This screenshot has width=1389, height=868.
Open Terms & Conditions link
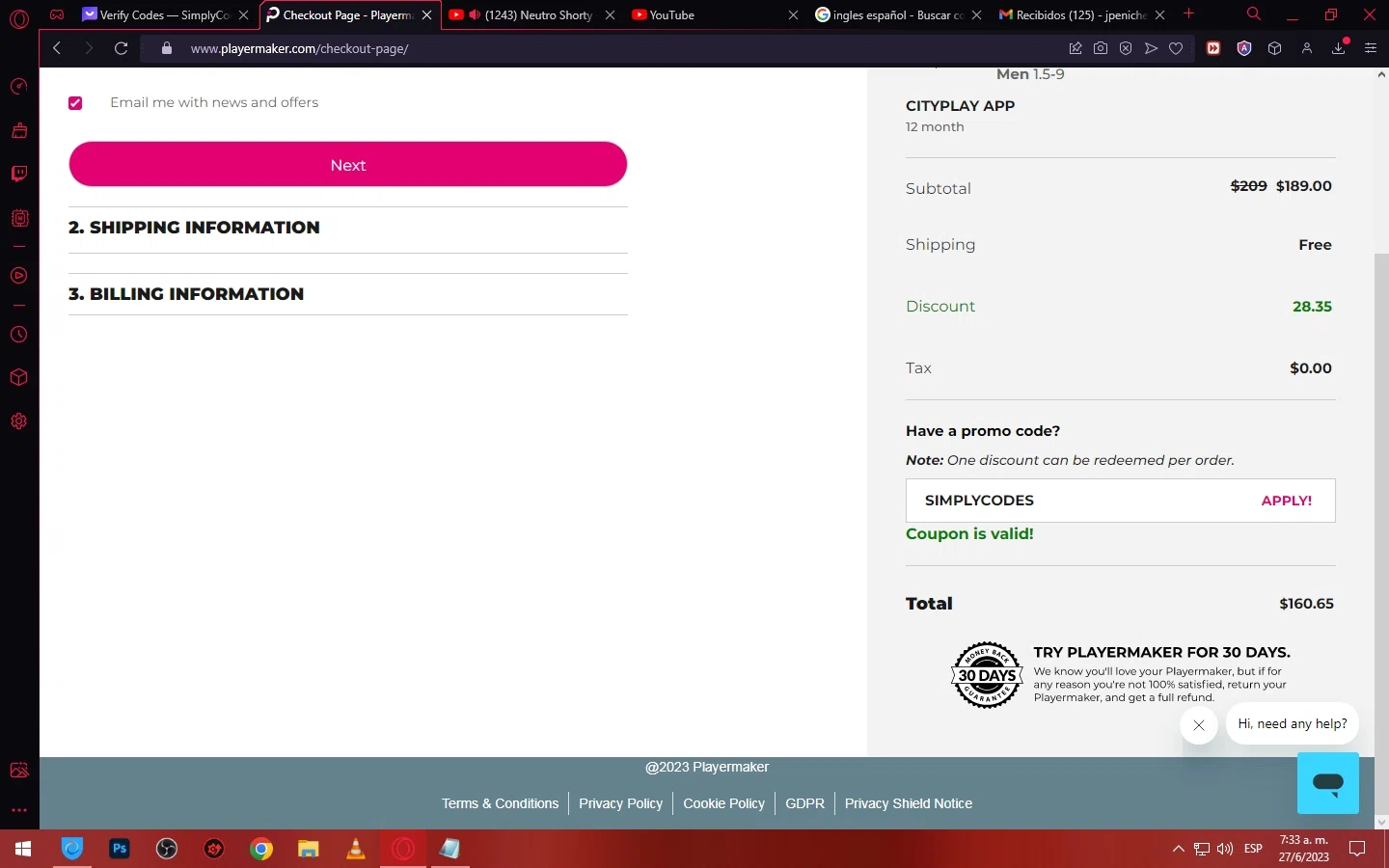500,803
